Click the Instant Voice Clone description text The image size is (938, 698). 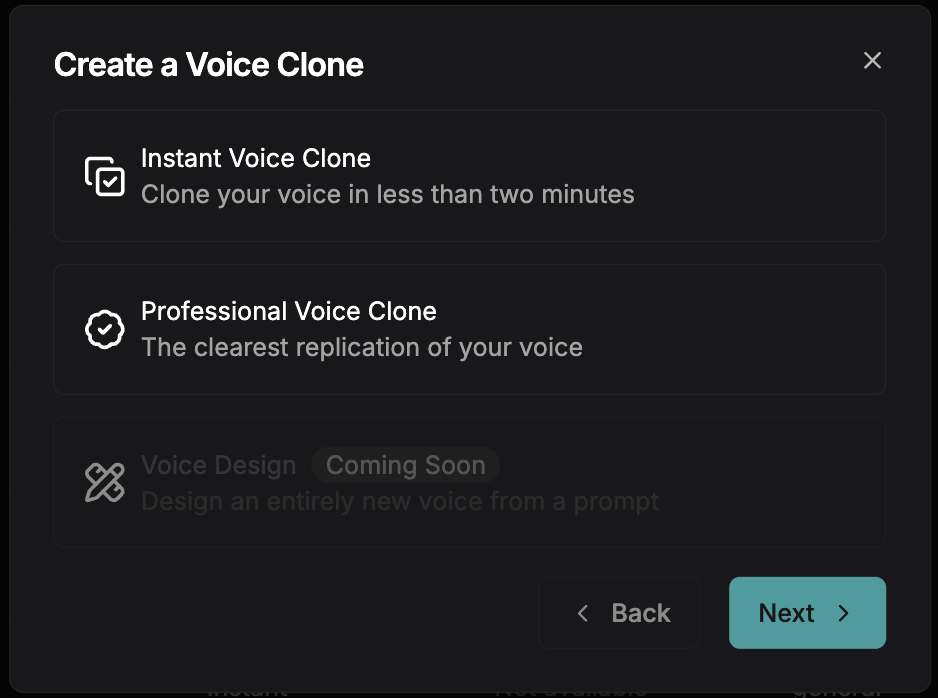pyautogui.click(x=387, y=194)
